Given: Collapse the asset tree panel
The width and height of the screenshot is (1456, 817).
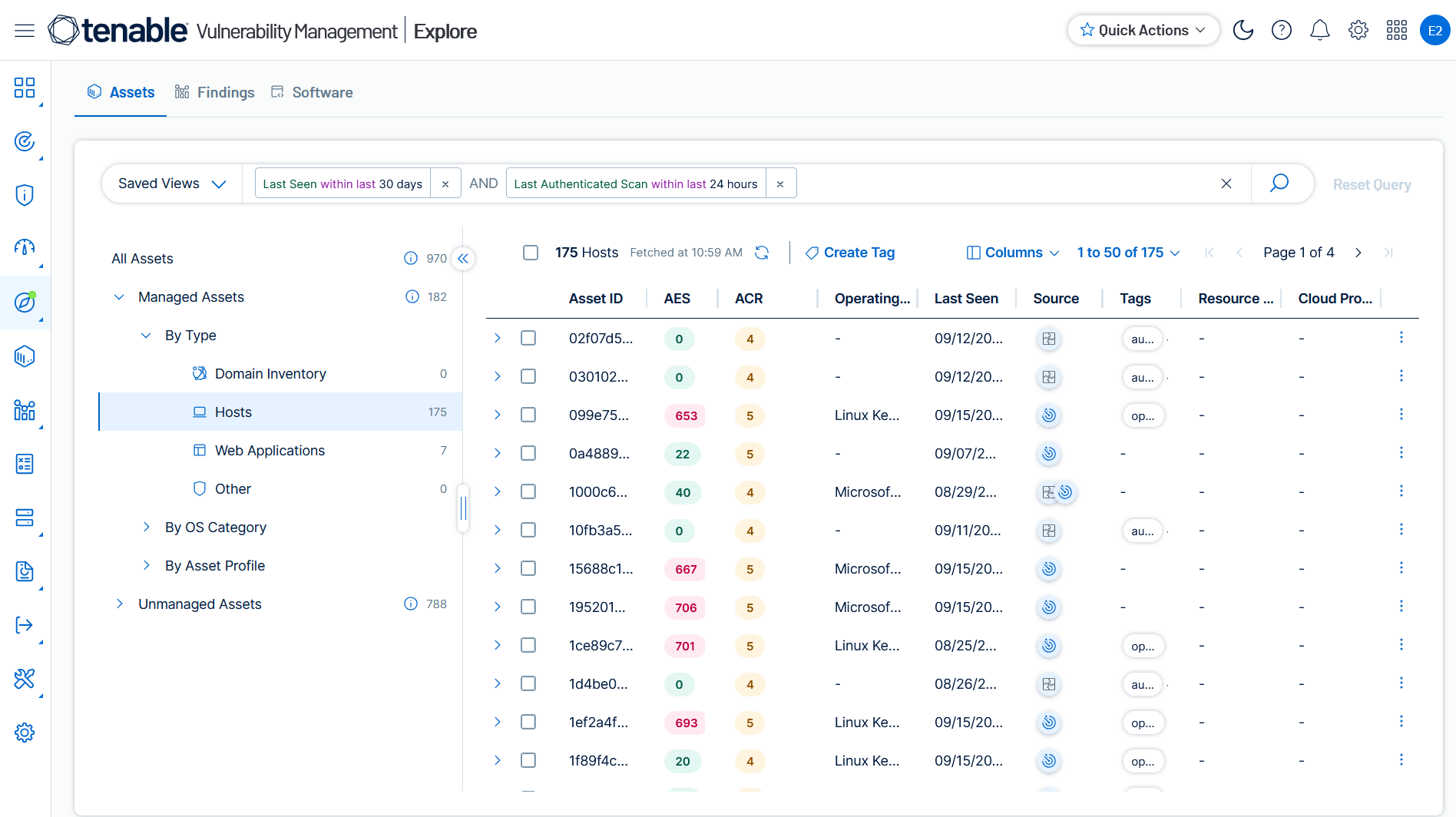Looking at the screenshot, I should (x=463, y=259).
